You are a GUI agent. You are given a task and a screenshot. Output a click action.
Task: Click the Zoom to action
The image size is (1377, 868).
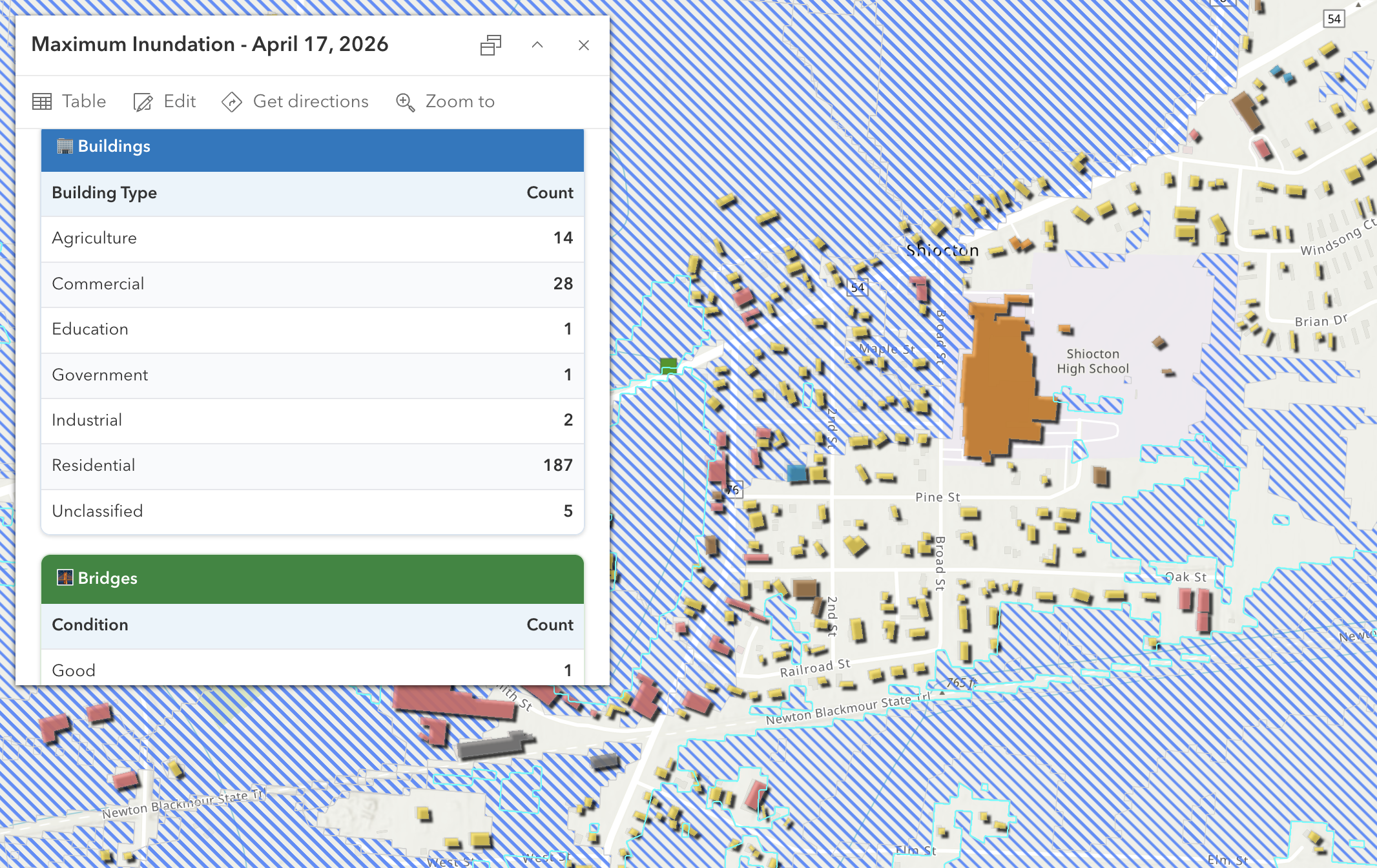coord(445,101)
